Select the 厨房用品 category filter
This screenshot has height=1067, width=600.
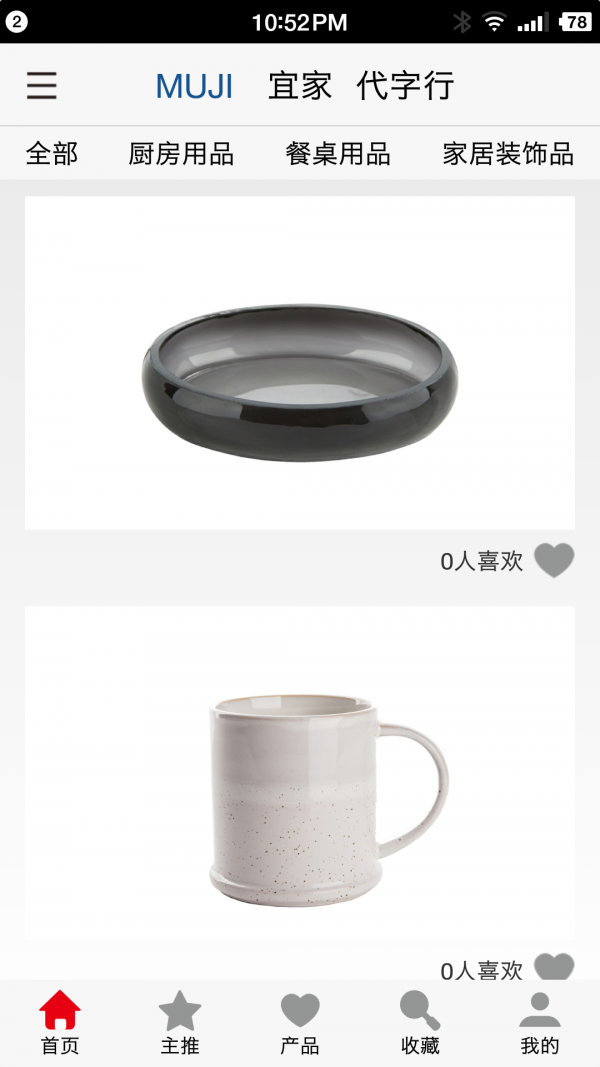(x=181, y=154)
